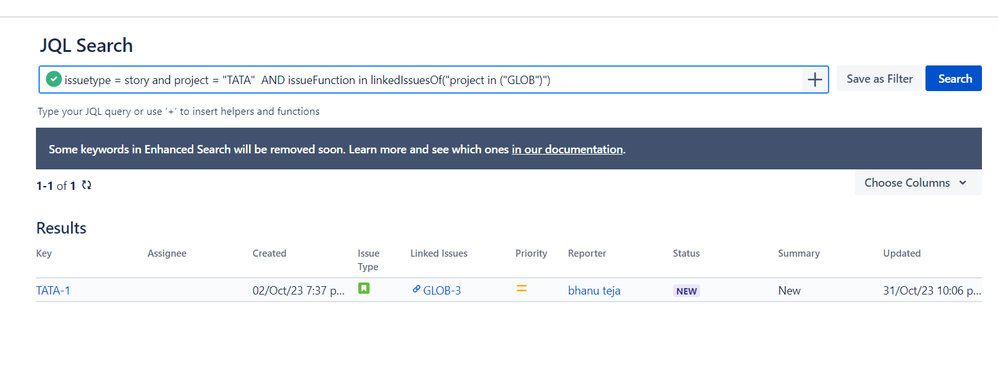
Task: Open reporter bhanu teja profile
Action: [x=594, y=291]
